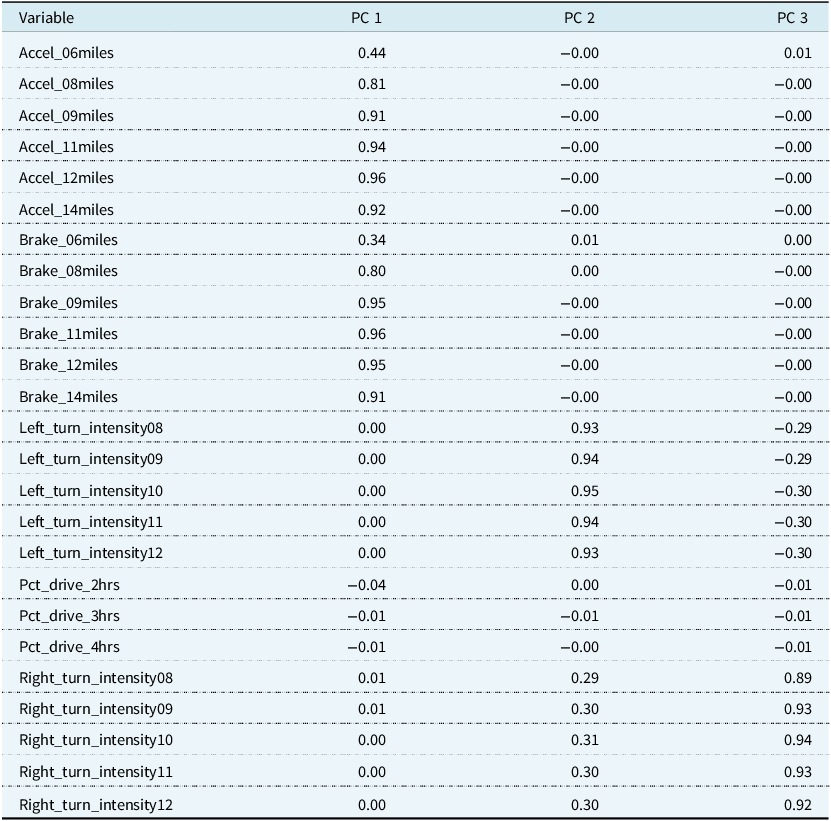Choose the Pct_drive_3hrs variable name
The image size is (831, 821).
[69, 616]
